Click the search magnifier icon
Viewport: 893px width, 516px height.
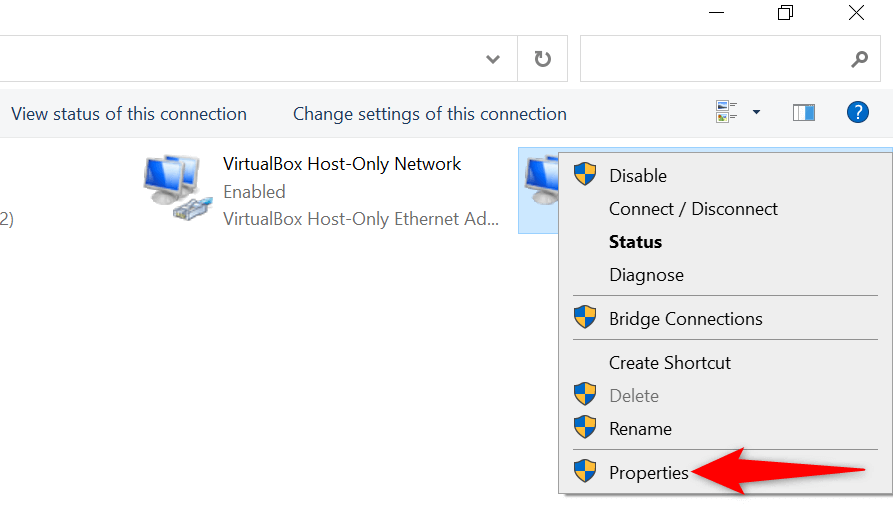click(x=859, y=59)
